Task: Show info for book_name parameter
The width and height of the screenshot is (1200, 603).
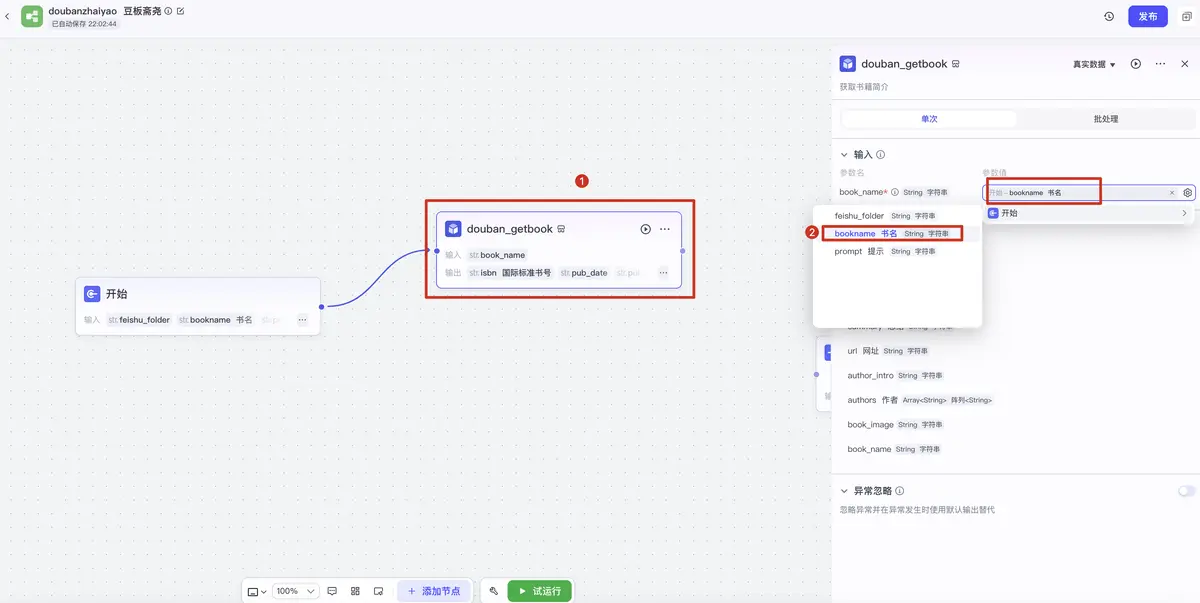Action: pyautogui.click(x=895, y=192)
